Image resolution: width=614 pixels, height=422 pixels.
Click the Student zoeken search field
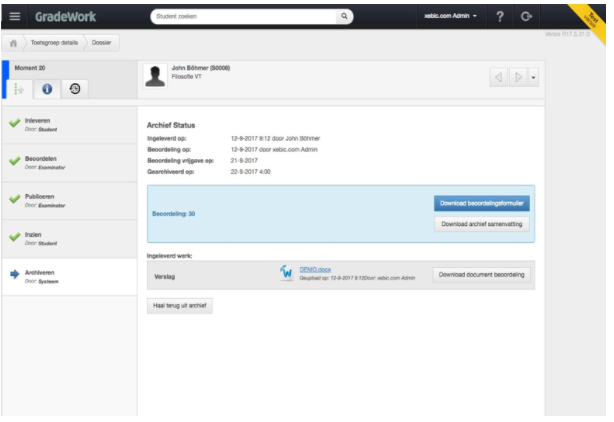click(245, 16)
